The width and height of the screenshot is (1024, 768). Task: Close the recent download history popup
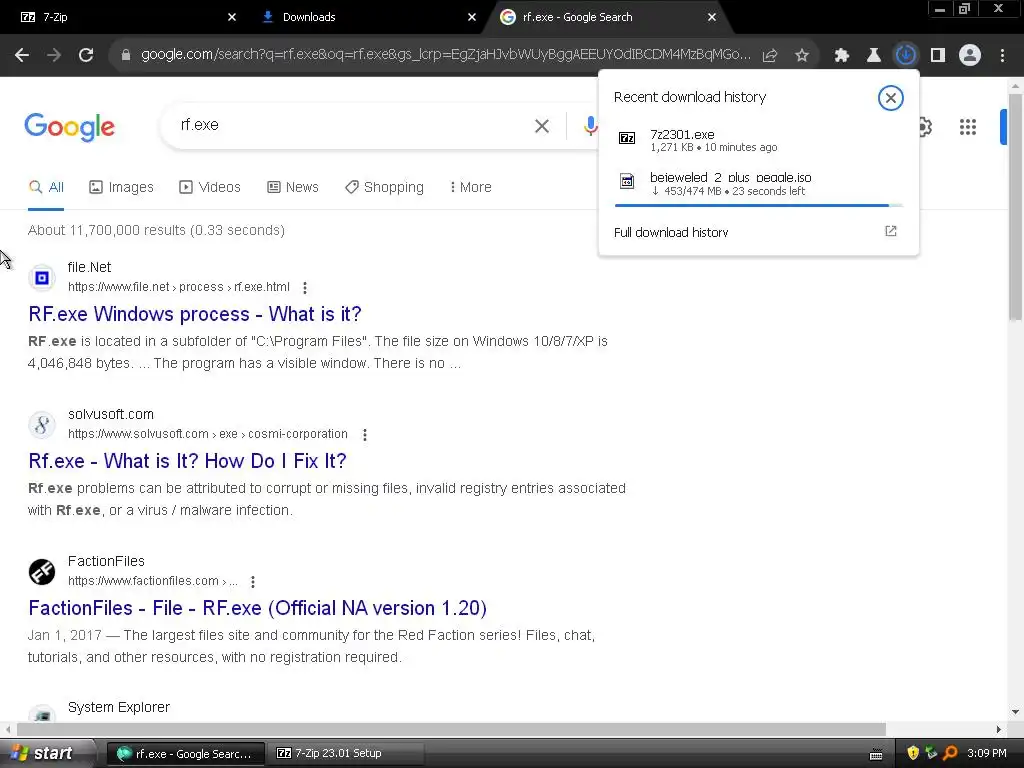pyautogui.click(x=890, y=98)
